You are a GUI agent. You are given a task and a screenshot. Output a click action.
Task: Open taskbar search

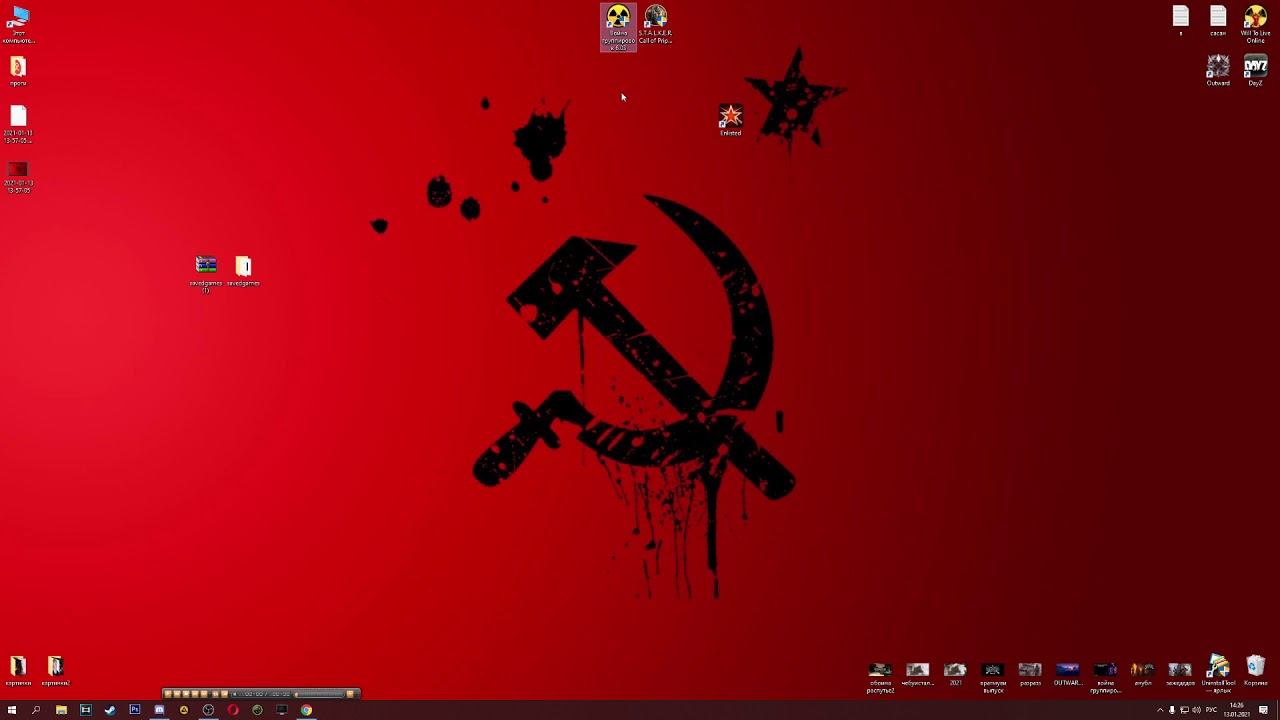(x=36, y=710)
